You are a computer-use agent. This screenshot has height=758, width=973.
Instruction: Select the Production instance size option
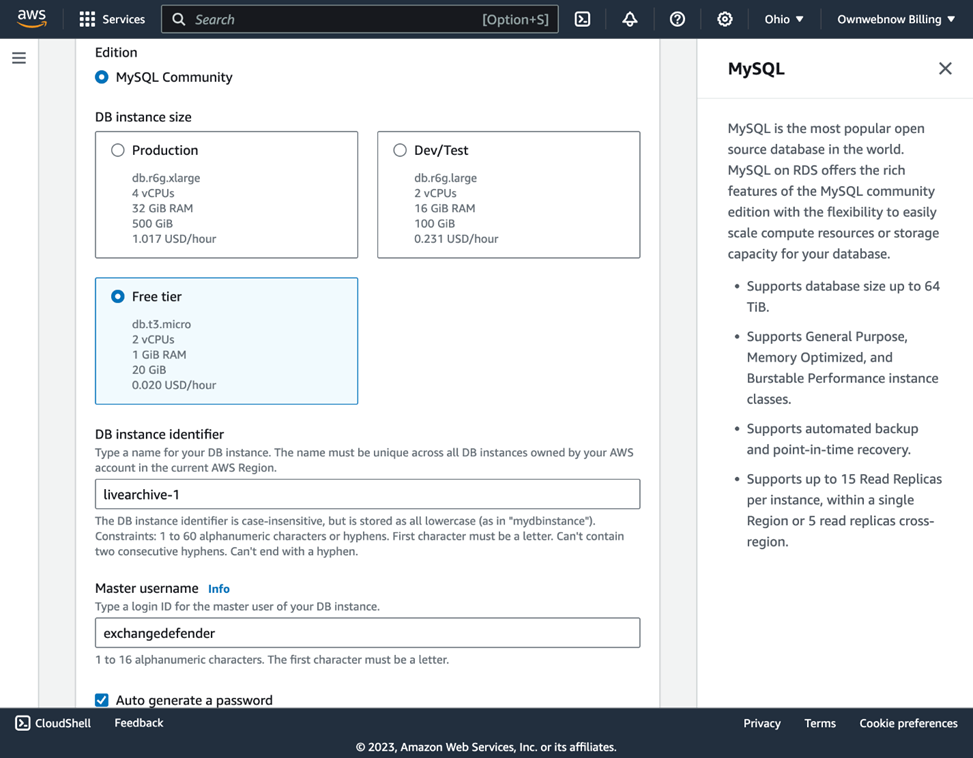118,150
